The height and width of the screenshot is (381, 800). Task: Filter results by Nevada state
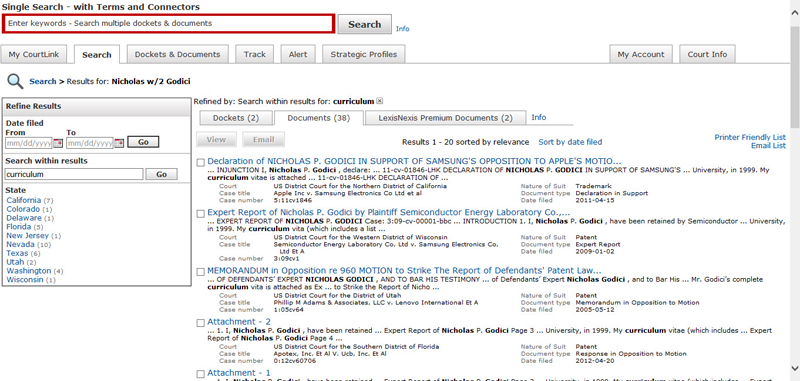tap(20, 244)
